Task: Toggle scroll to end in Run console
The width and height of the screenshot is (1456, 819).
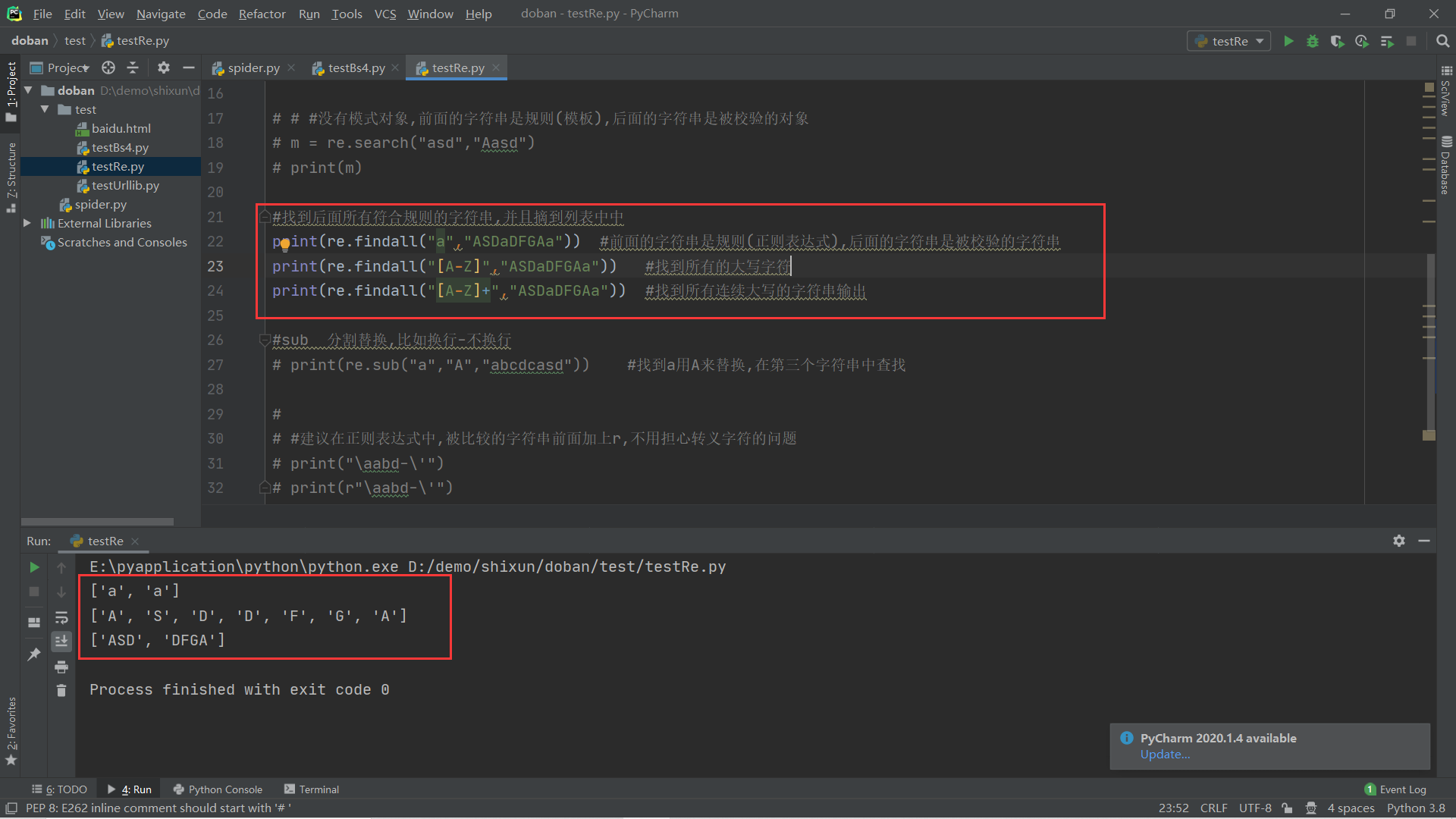Action: (61, 642)
